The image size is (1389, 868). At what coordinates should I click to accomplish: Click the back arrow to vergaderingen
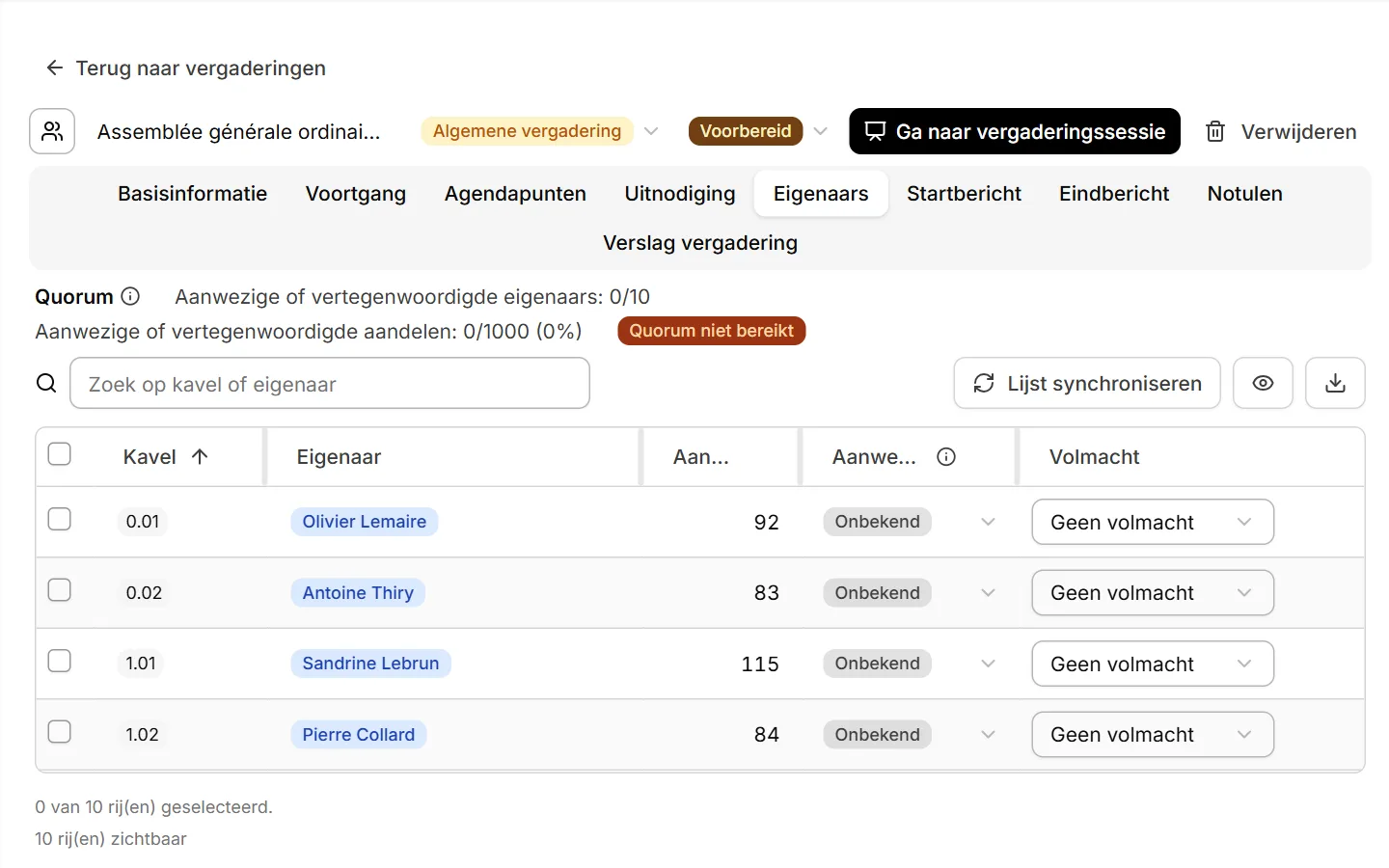pos(55,68)
